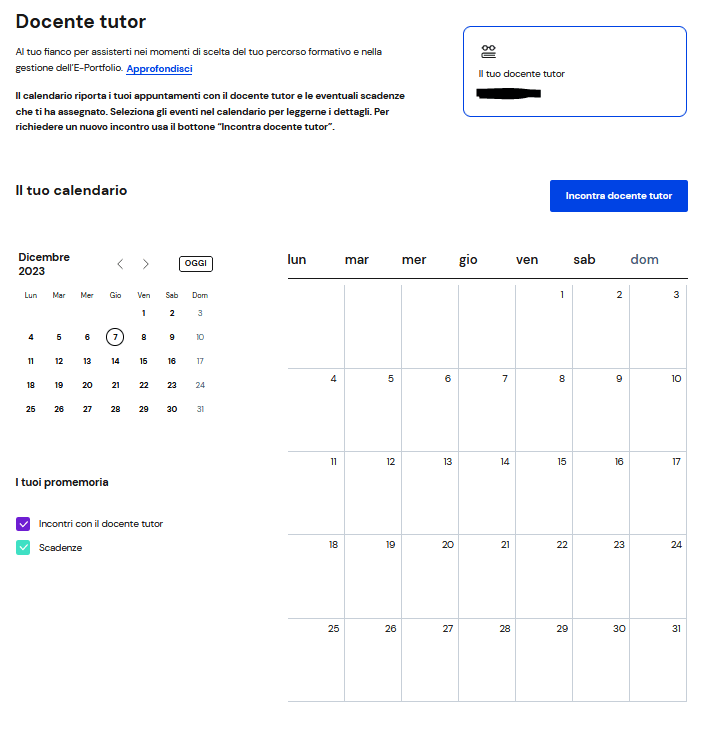Click day 28 cell in large calendar

coord(487,659)
